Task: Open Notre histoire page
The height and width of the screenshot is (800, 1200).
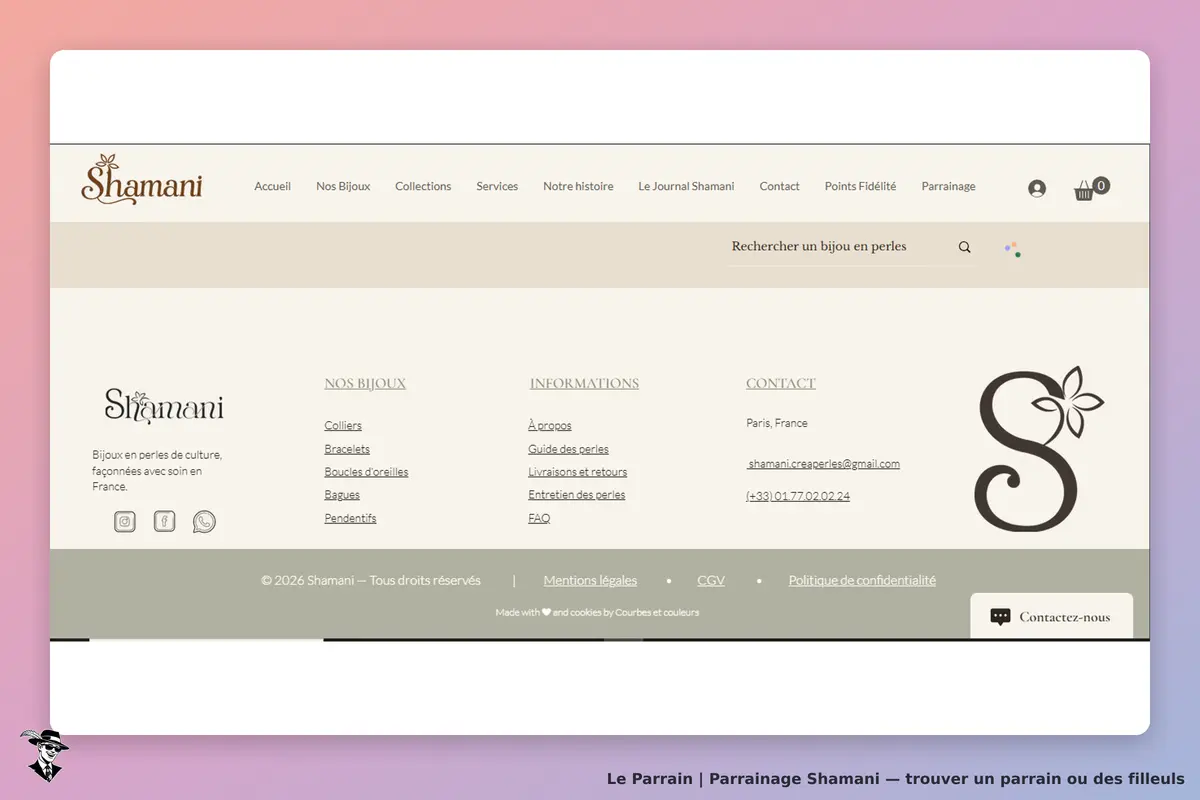Action: (x=578, y=186)
